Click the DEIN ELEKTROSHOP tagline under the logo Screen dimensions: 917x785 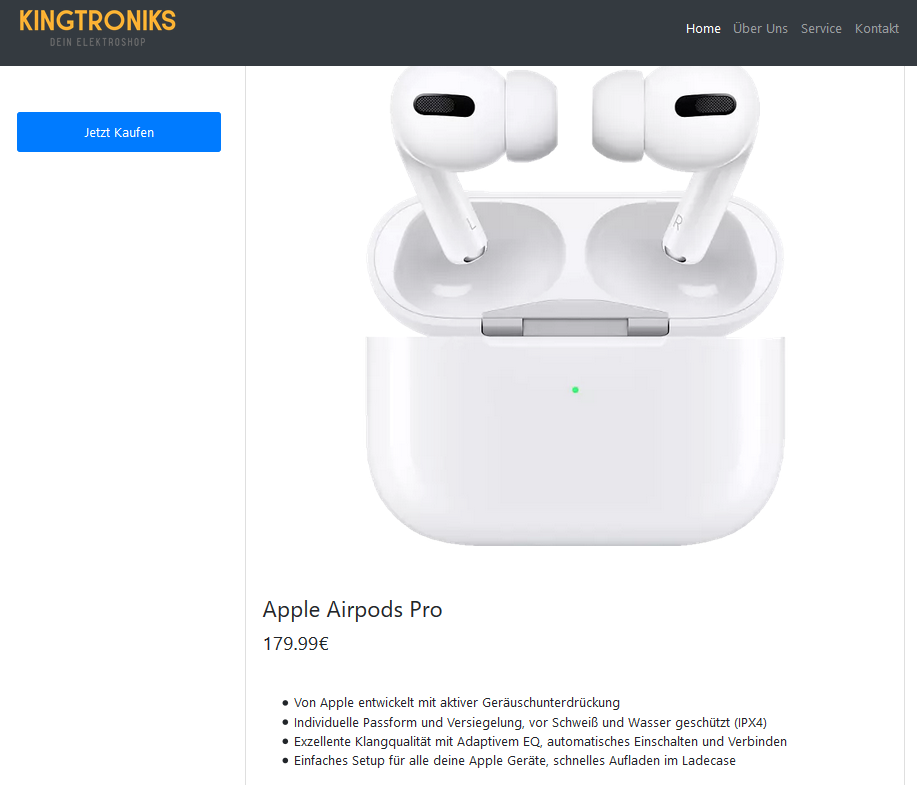coord(98,42)
